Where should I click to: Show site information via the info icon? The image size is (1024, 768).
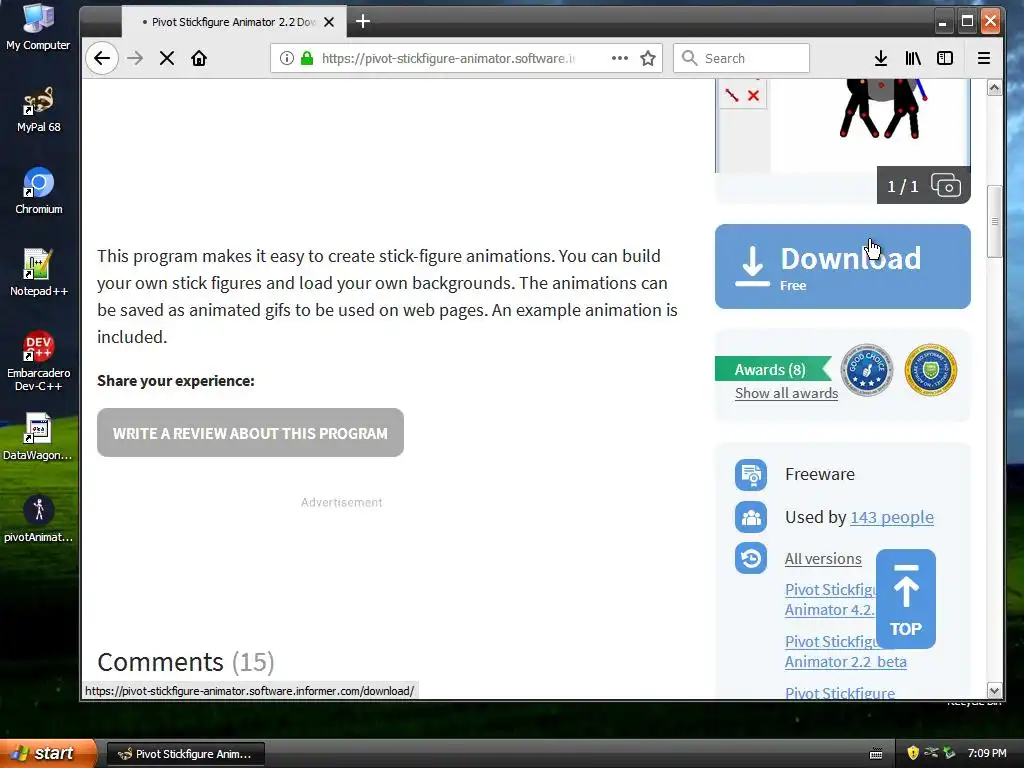pos(287,58)
